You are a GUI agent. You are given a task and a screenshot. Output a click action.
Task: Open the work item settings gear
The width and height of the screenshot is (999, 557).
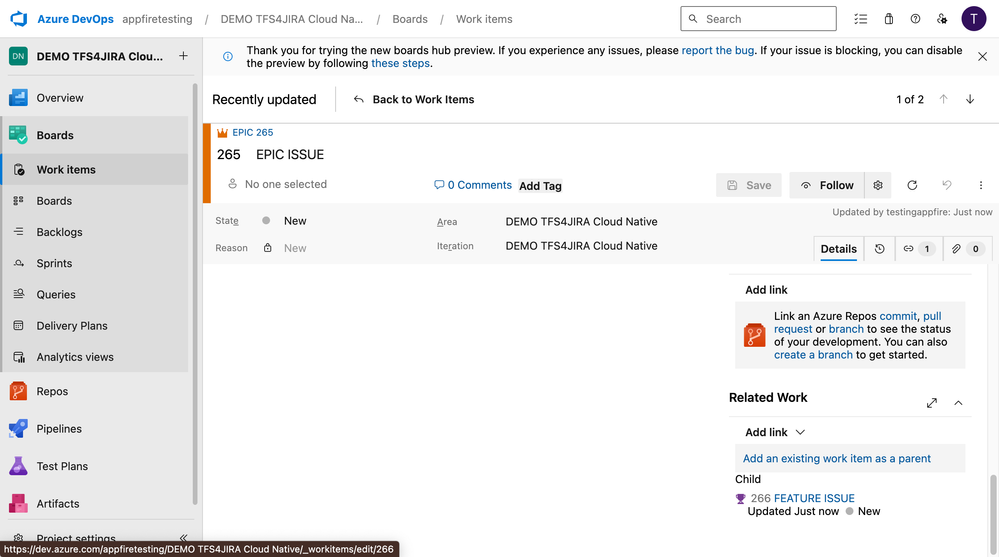point(878,185)
